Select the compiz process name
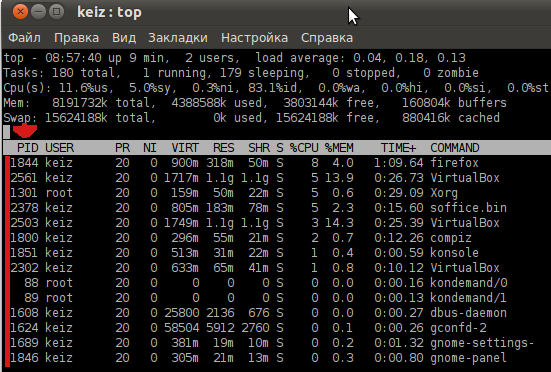The image size is (551, 372). pyautogui.click(x=451, y=238)
